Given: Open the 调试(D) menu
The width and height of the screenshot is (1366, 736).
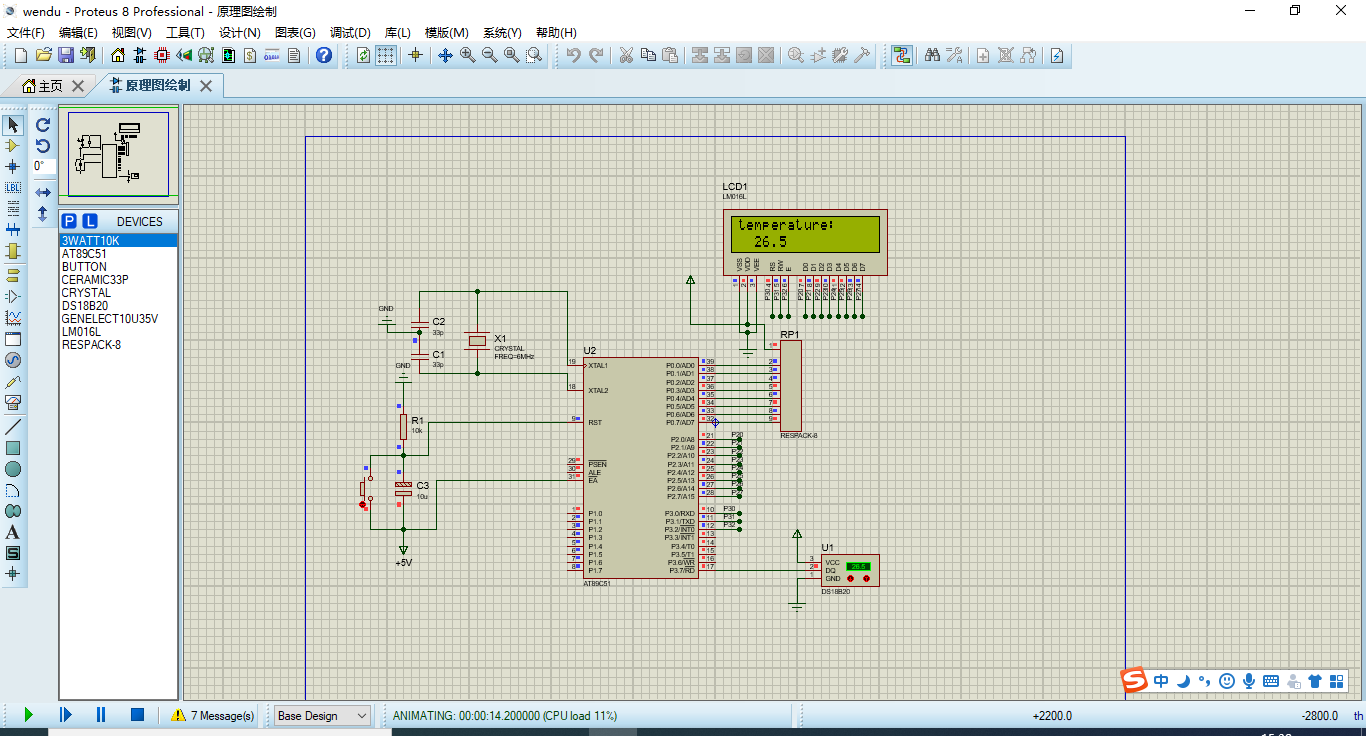Looking at the screenshot, I should [350, 33].
